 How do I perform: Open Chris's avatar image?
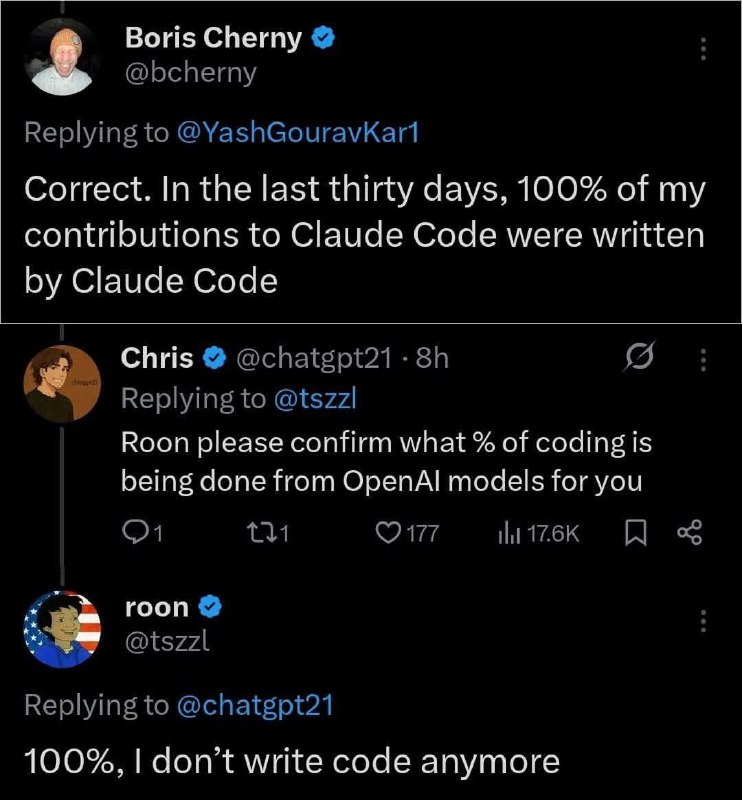tap(62, 384)
